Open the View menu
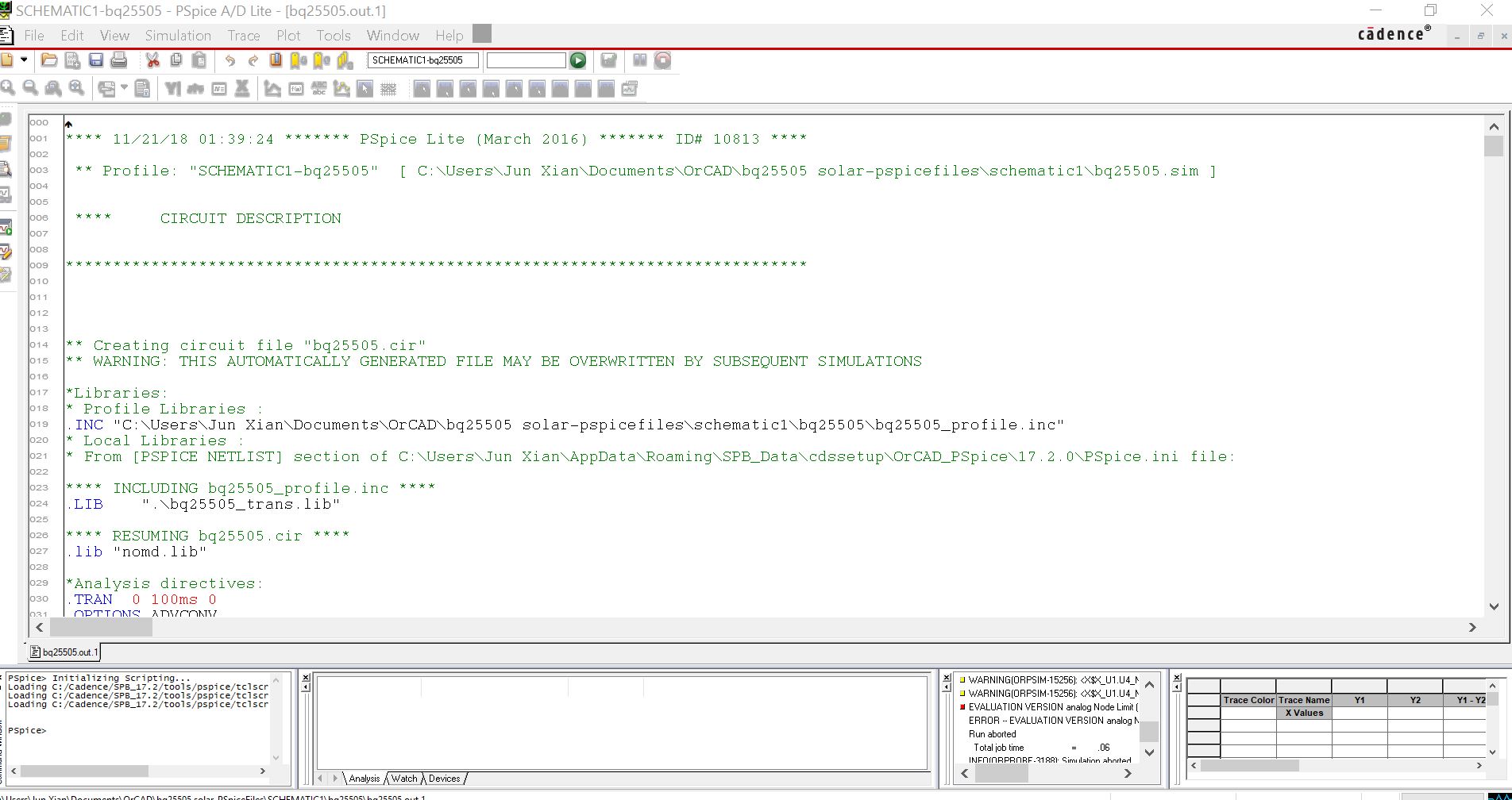The image size is (1512, 800). 114,36
